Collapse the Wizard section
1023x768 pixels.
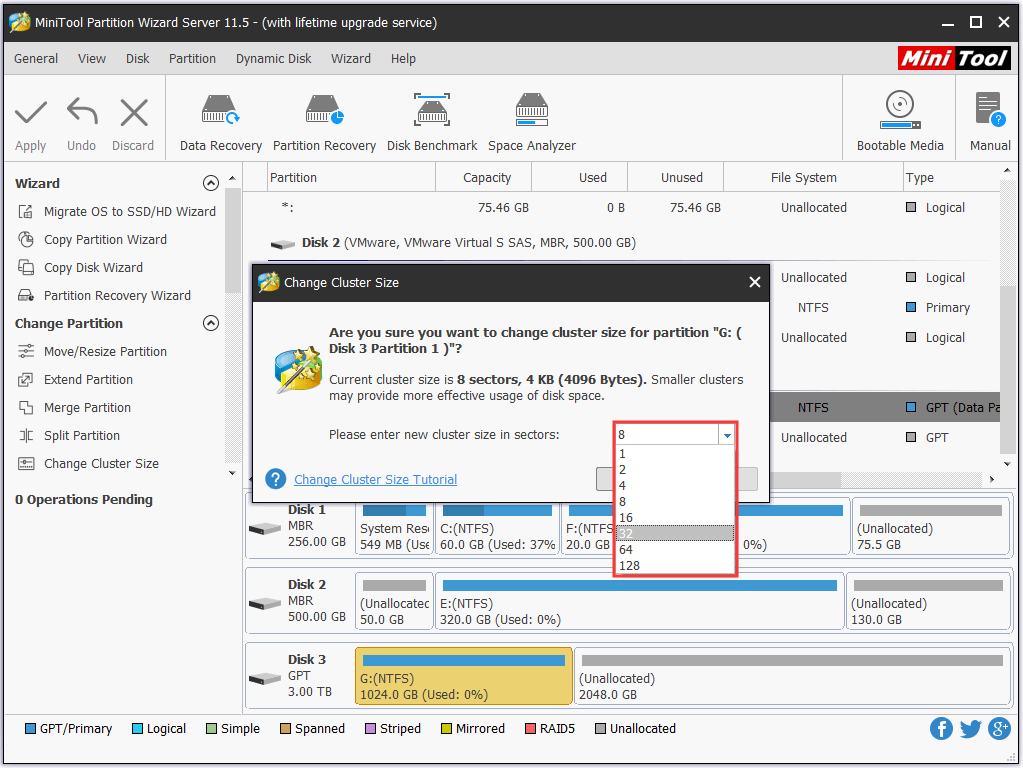[x=211, y=183]
